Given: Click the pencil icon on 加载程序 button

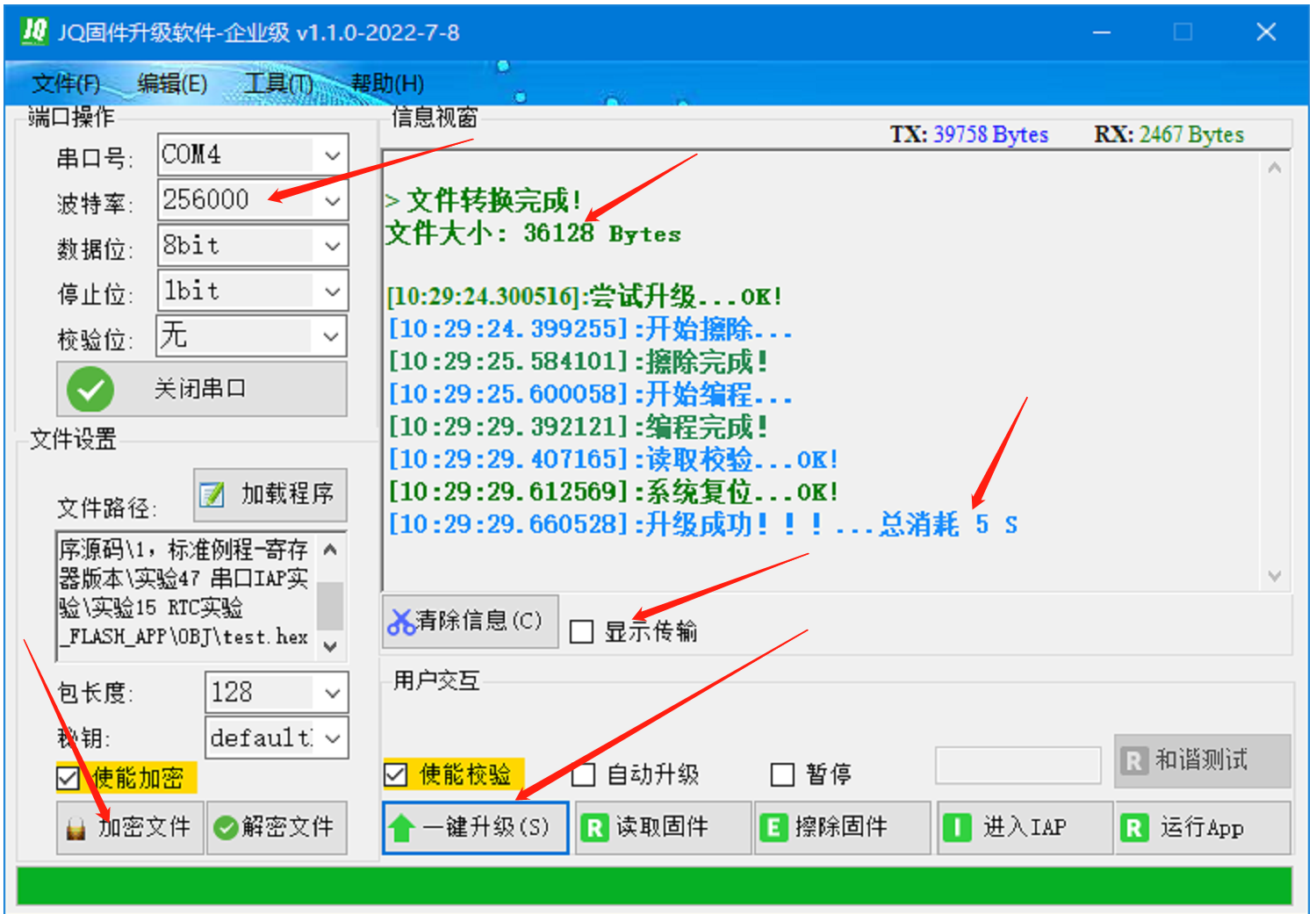Looking at the screenshot, I should (211, 494).
